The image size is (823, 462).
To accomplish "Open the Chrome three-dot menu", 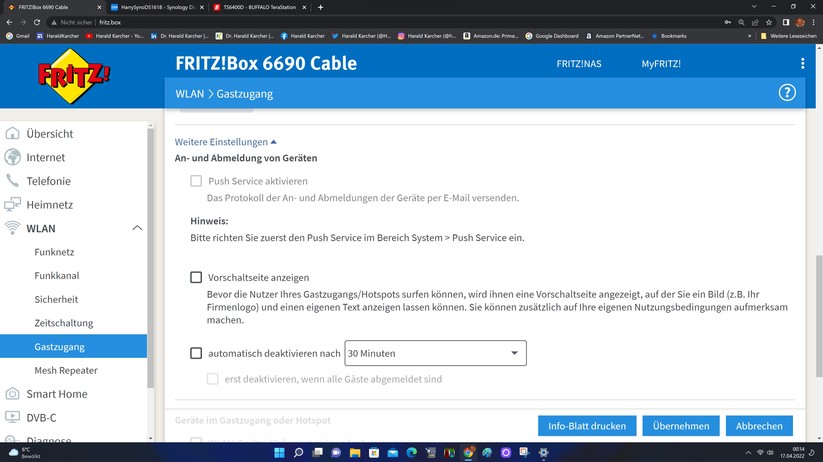I will point(814,22).
